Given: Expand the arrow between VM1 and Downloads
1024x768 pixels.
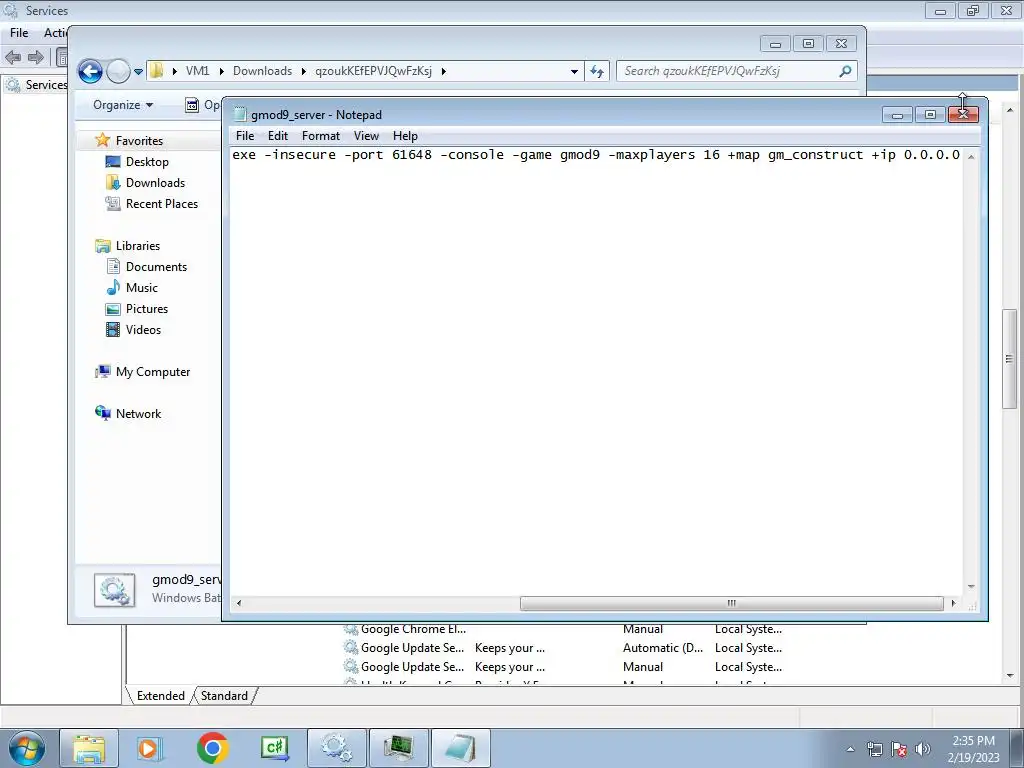Looking at the screenshot, I should click(x=221, y=71).
